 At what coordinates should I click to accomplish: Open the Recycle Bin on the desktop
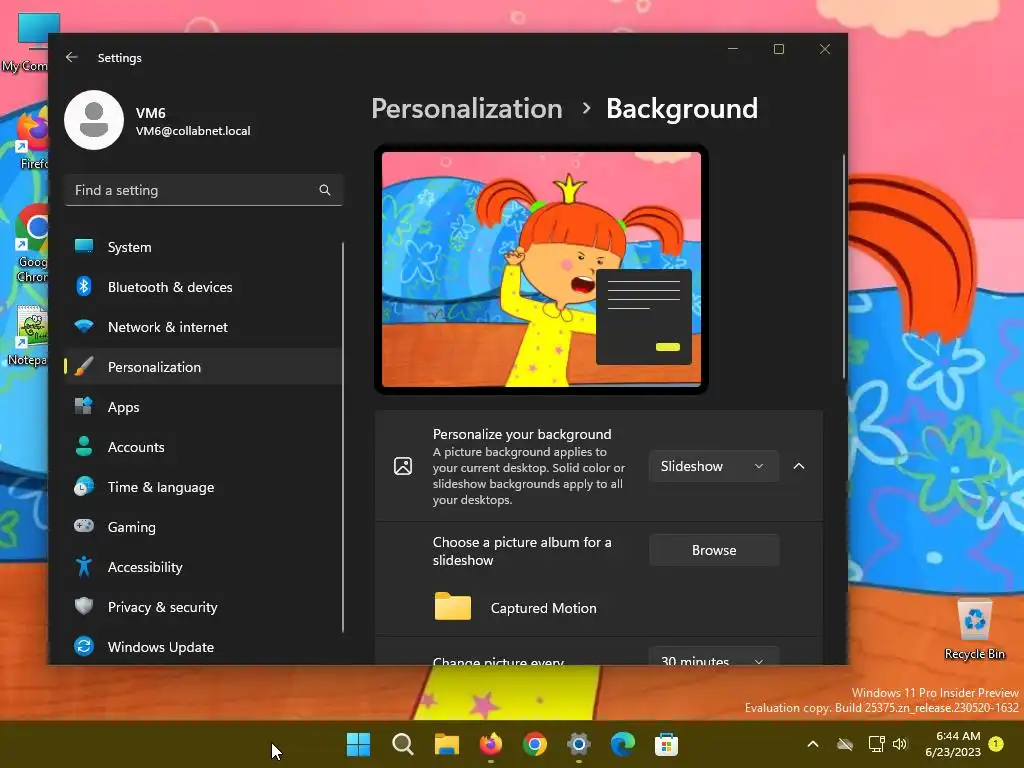974,630
